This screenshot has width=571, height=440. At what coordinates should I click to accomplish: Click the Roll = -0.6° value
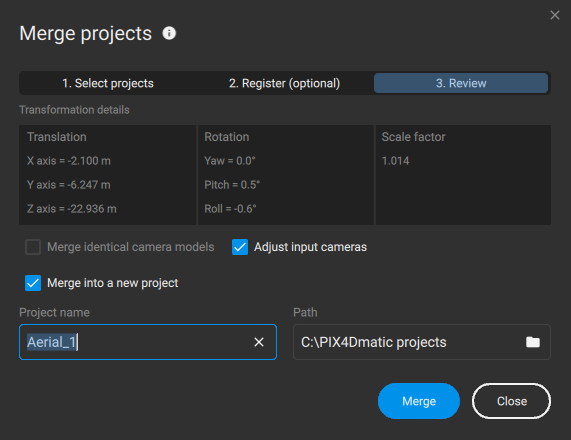230,209
